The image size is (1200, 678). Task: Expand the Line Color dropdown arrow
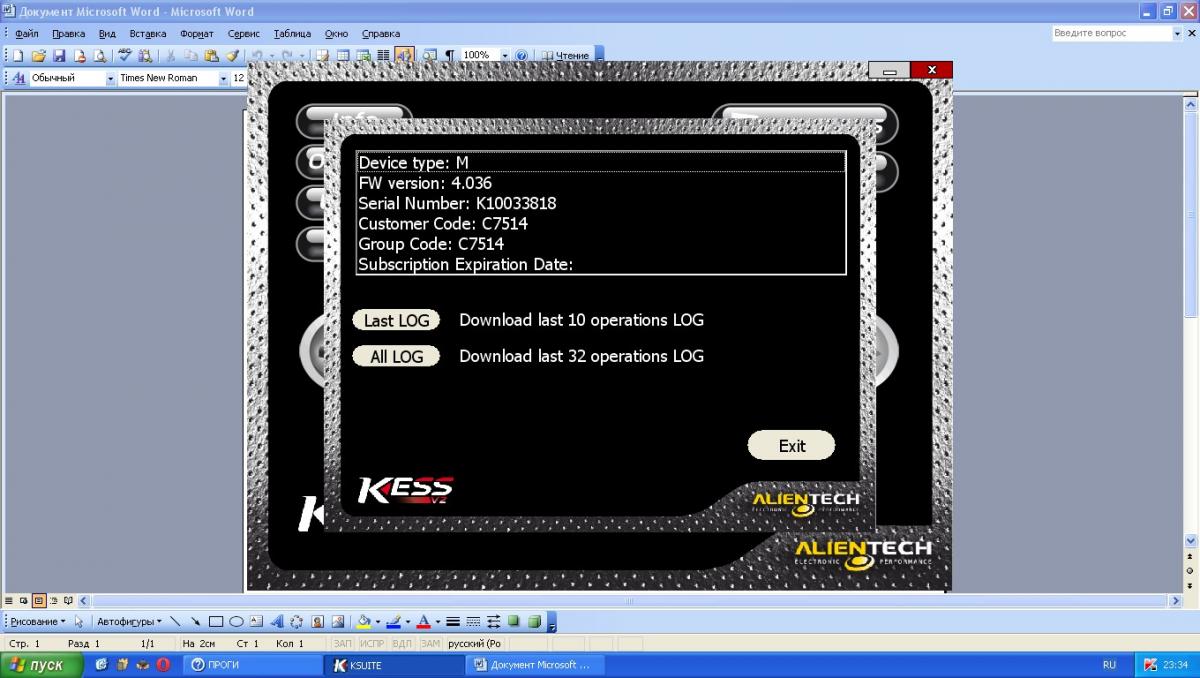tap(408, 622)
